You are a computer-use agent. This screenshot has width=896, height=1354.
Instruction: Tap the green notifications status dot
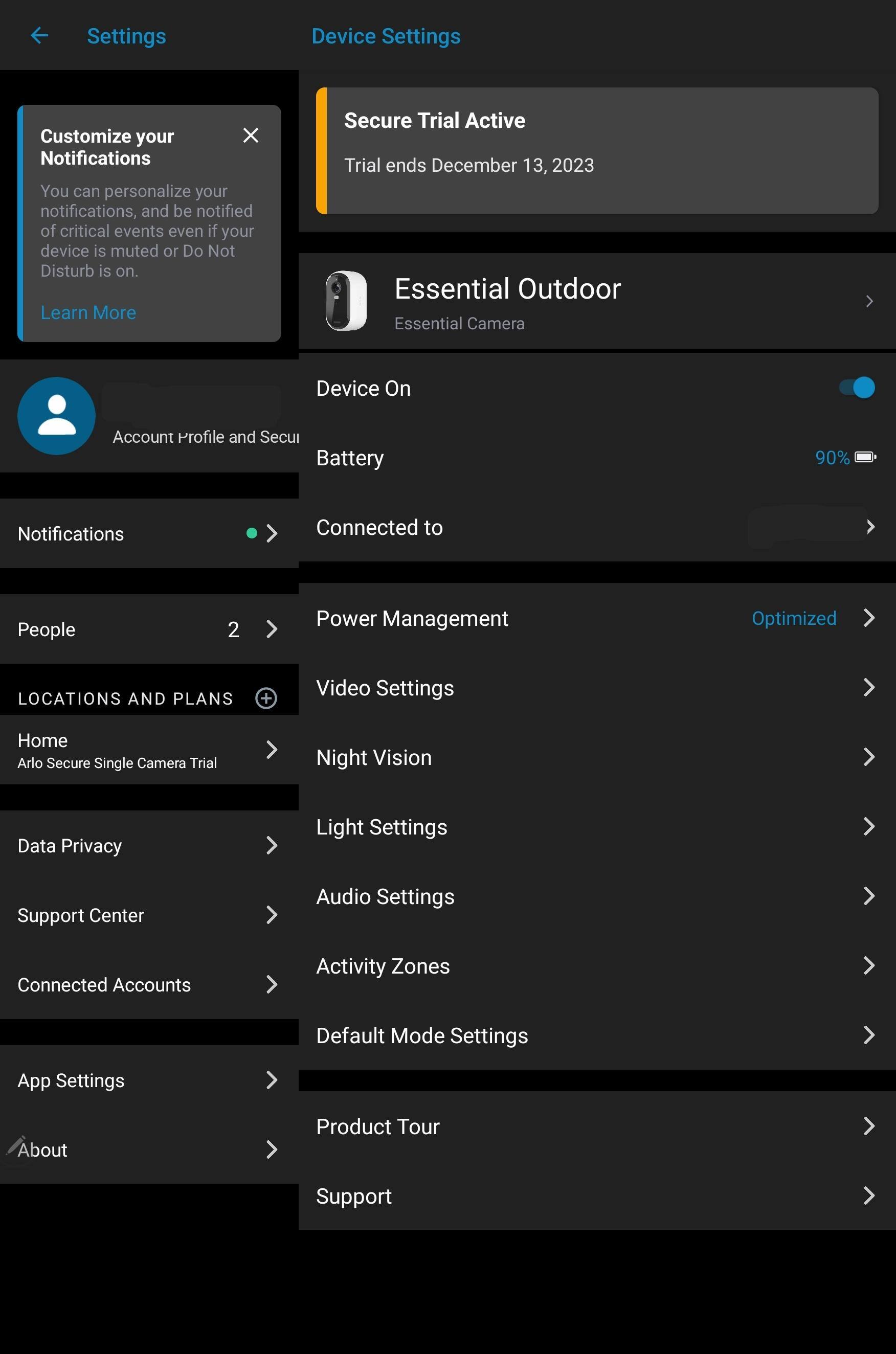[x=252, y=533]
